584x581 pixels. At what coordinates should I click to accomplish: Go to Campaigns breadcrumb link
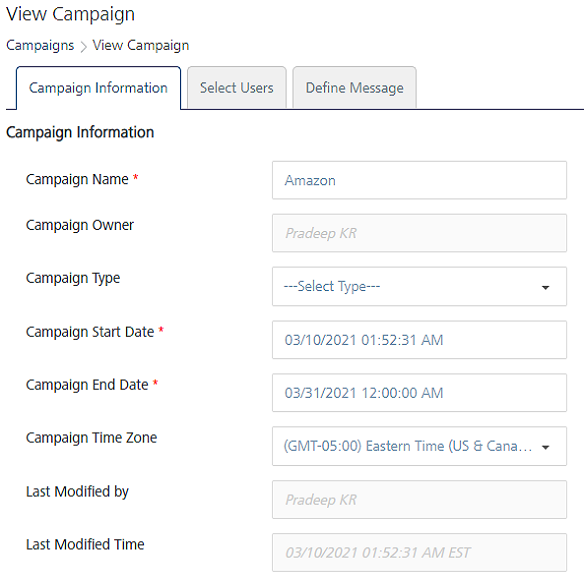click(x=40, y=45)
